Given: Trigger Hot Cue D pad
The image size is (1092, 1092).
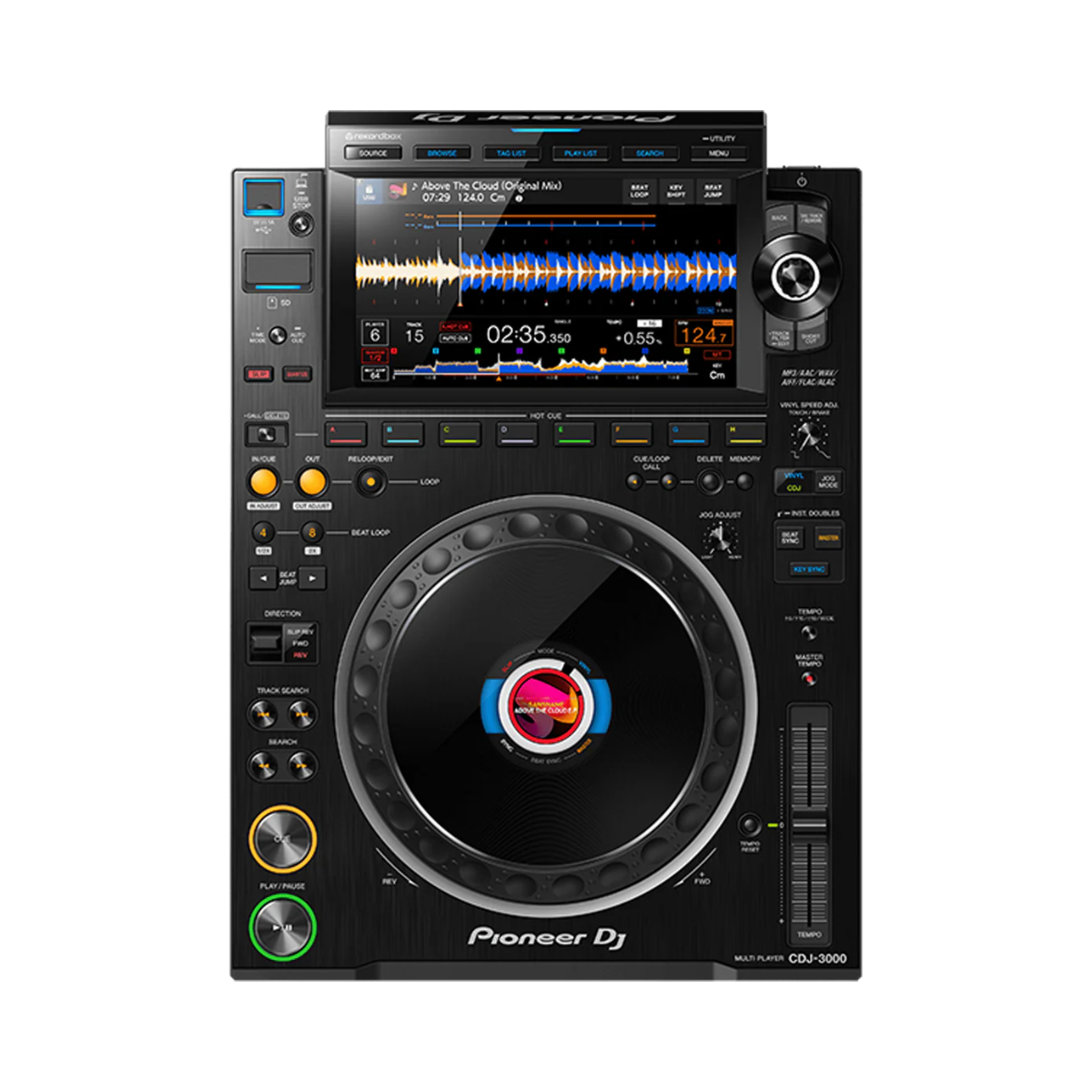Looking at the screenshot, I should point(517,433).
